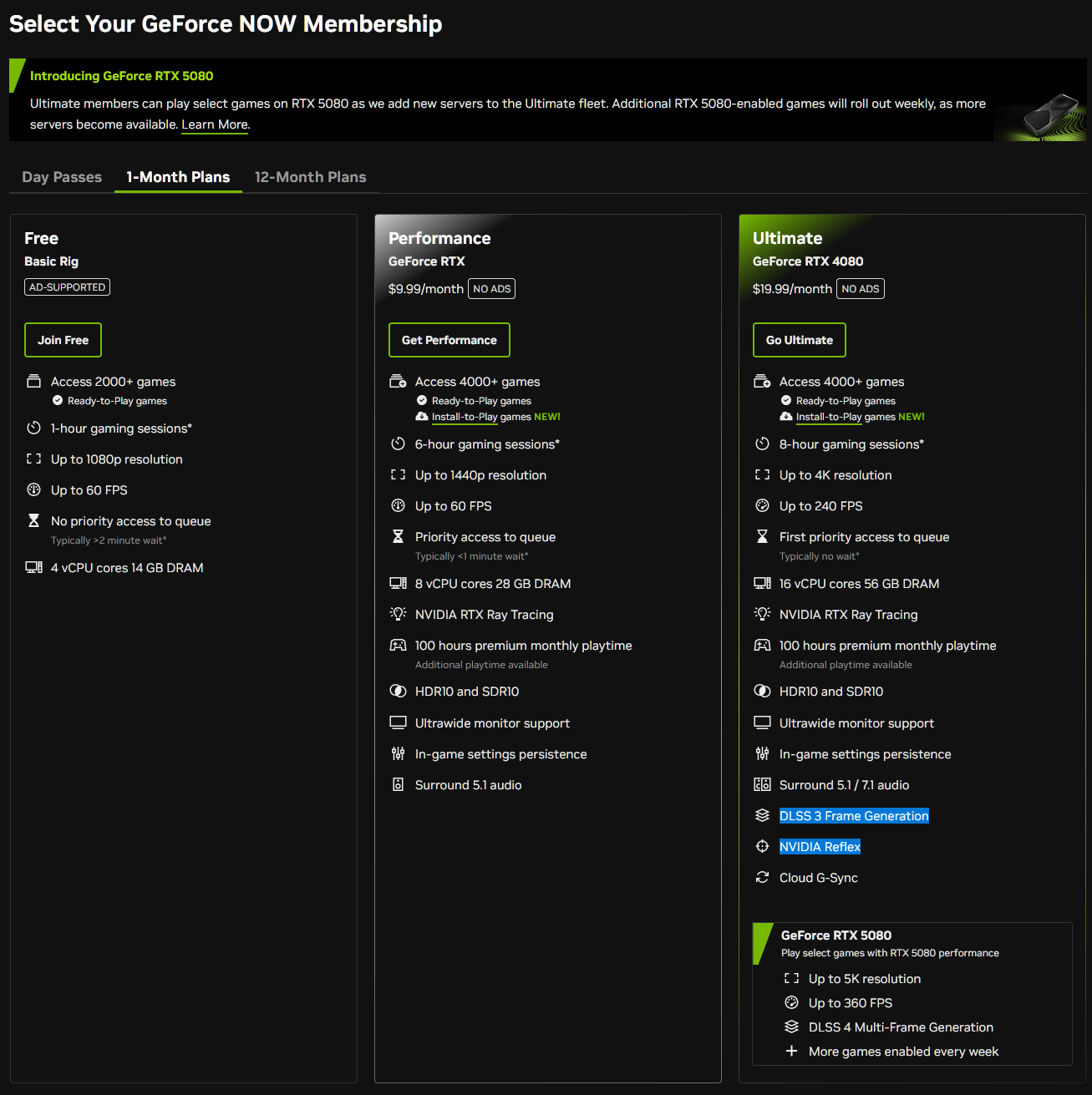Click the crosshair icon beside NVIDIA Reflex
Viewport: 1092px width, 1095px height.
tap(762, 846)
